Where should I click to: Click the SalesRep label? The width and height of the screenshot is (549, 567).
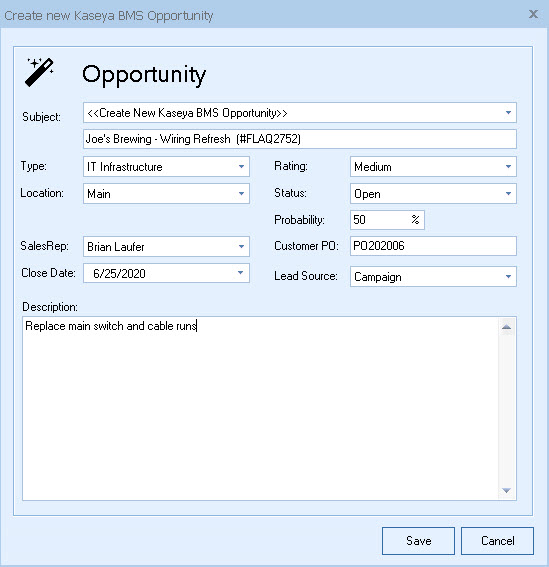(44, 246)
